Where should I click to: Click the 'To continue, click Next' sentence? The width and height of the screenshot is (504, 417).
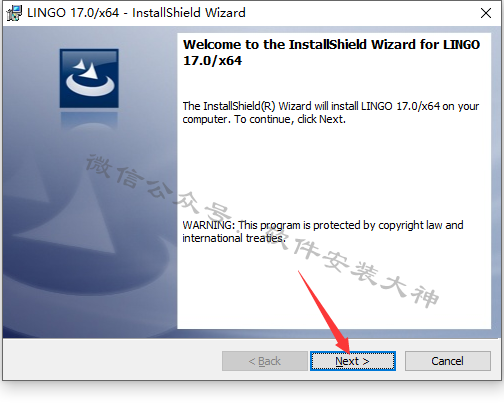tap(290, 119)
